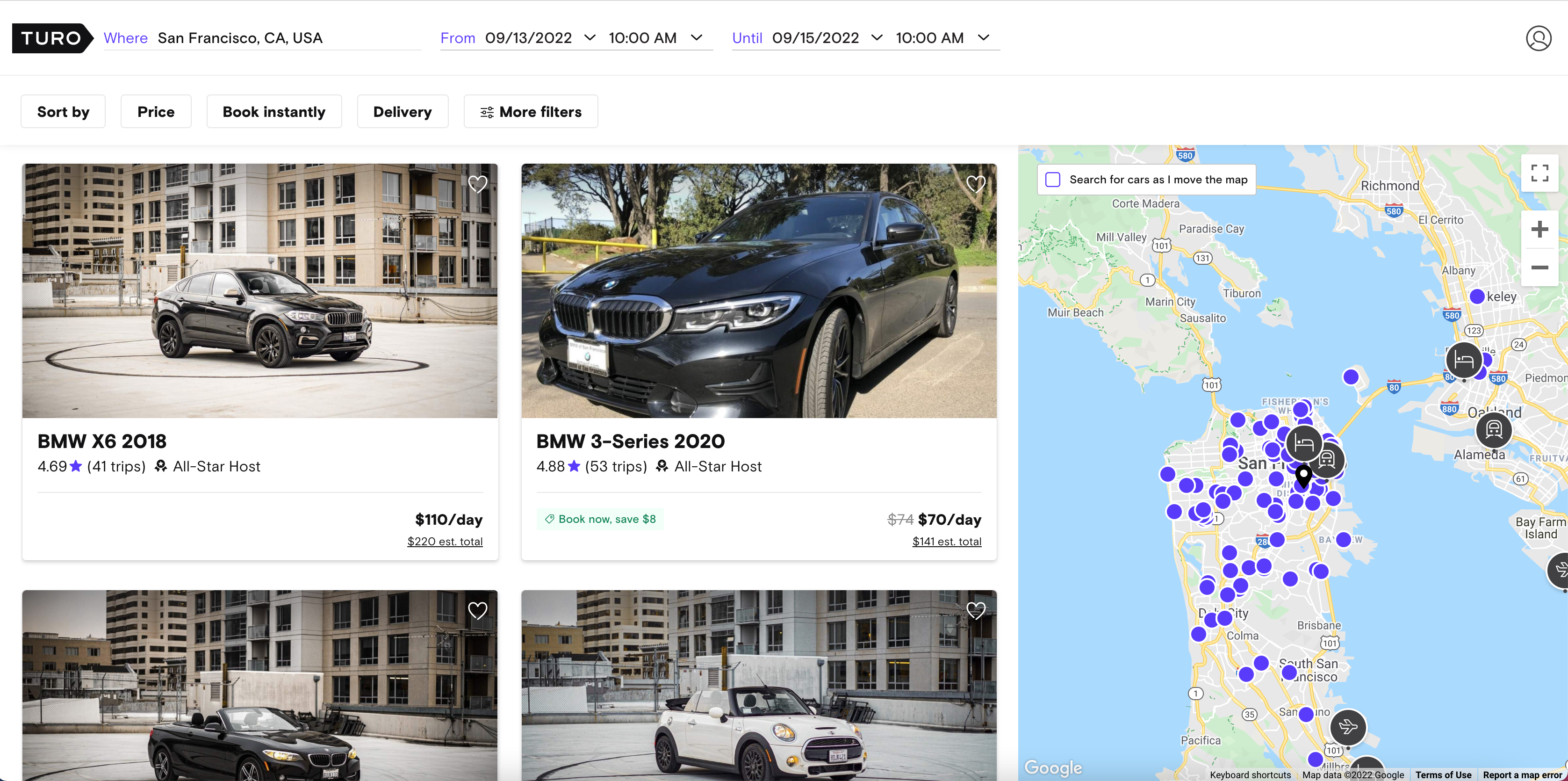Click the hotel bed marker near Berkeley
The image size is (1568, 781).
[1463, 361]
